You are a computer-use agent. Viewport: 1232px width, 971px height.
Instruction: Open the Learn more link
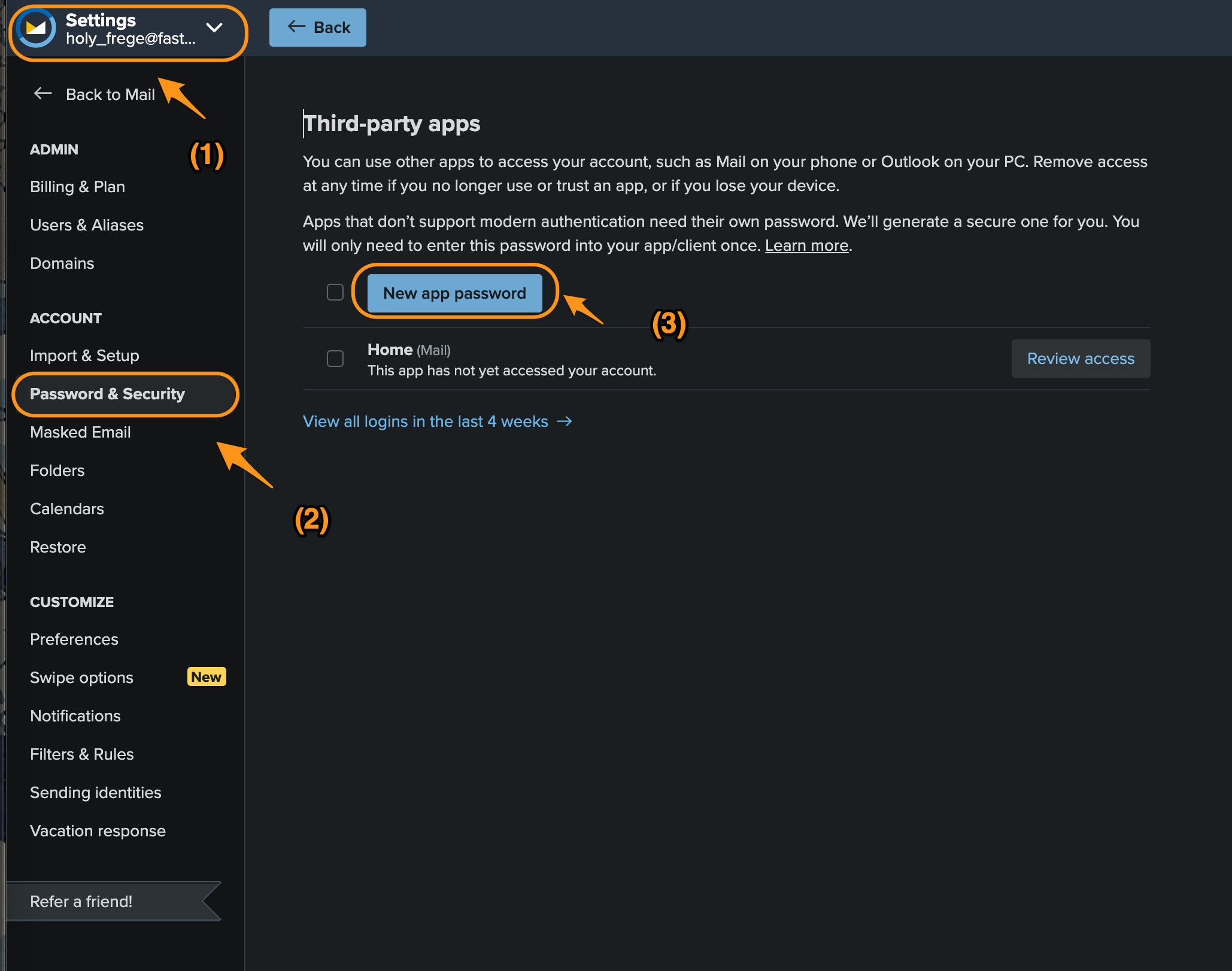(x=806, y=245)
